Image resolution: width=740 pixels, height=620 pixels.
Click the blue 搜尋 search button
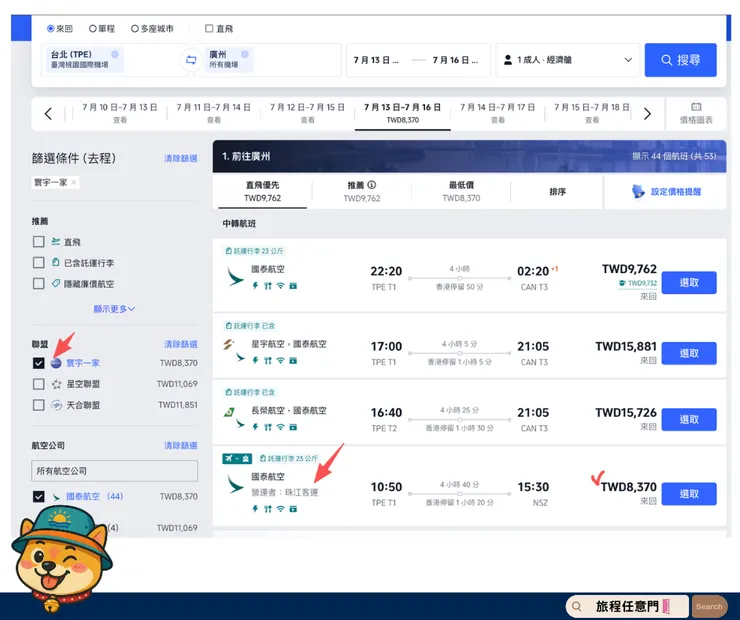click(x=681, y=60)
